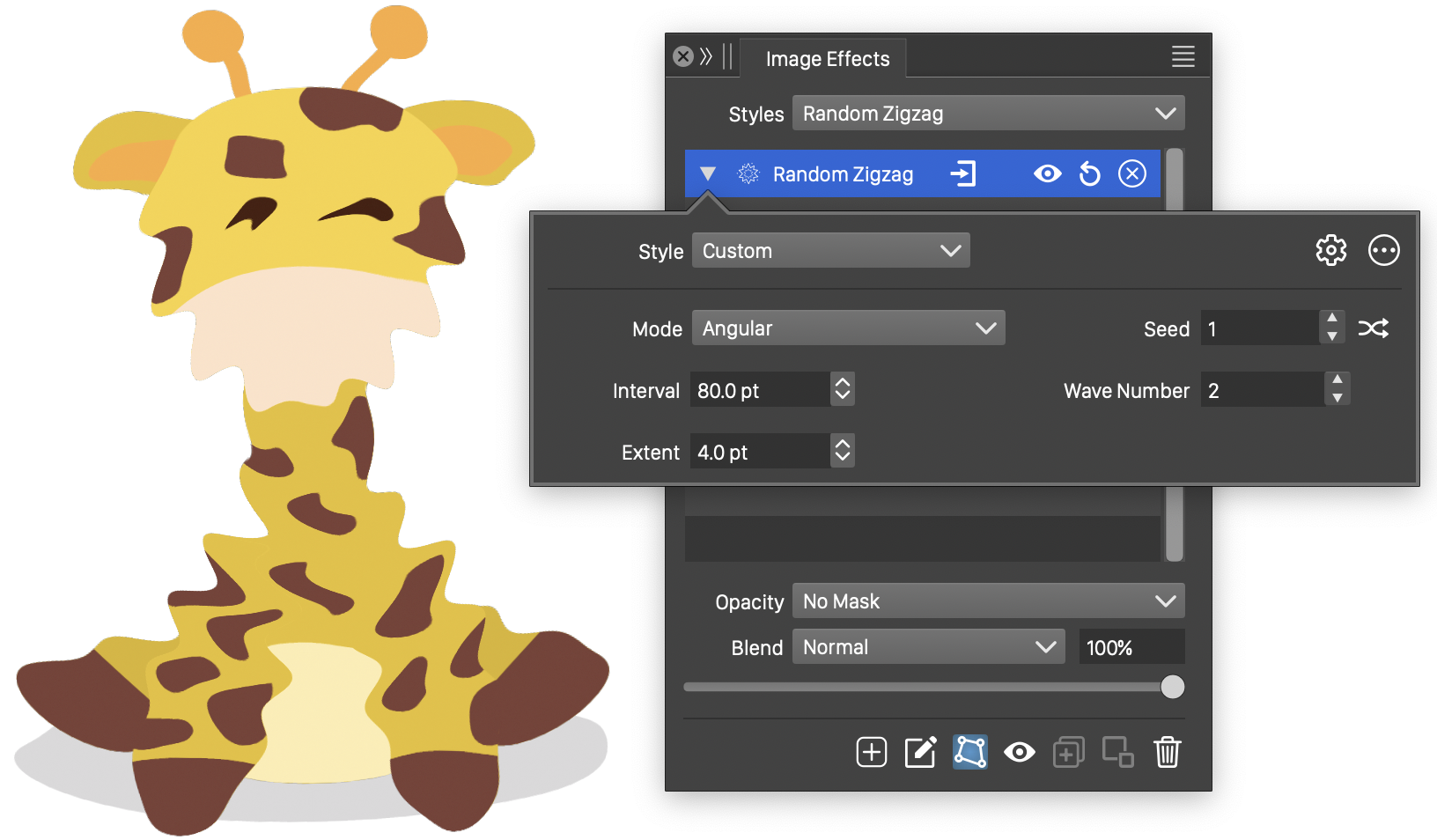Reset the Random Zigzag effect
Screen dimensions: 1437x840
click(x=1089, y=174)
